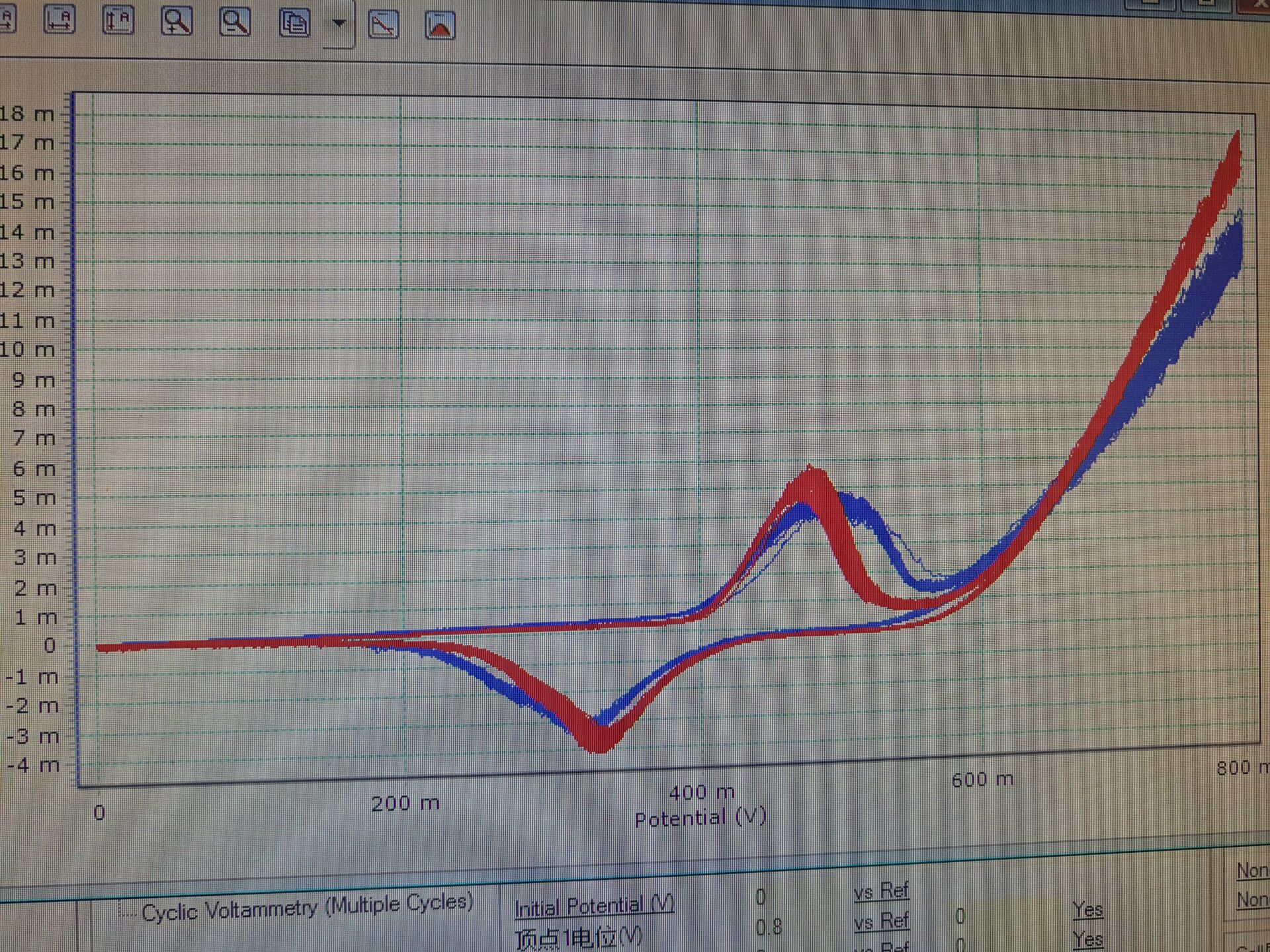Select the baseline line tool icon
Image resolution: width=1270 pixels, height=952 pixels.
pyautogui.click(x=383, y=25)
